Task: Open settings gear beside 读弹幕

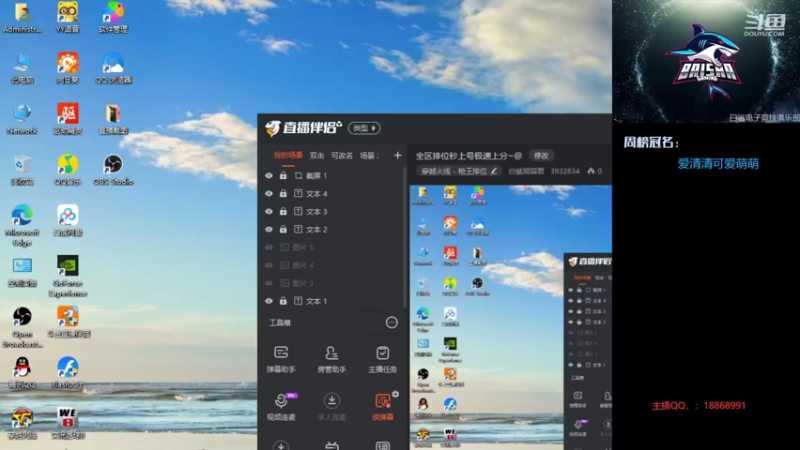Action: click(395, 394)
